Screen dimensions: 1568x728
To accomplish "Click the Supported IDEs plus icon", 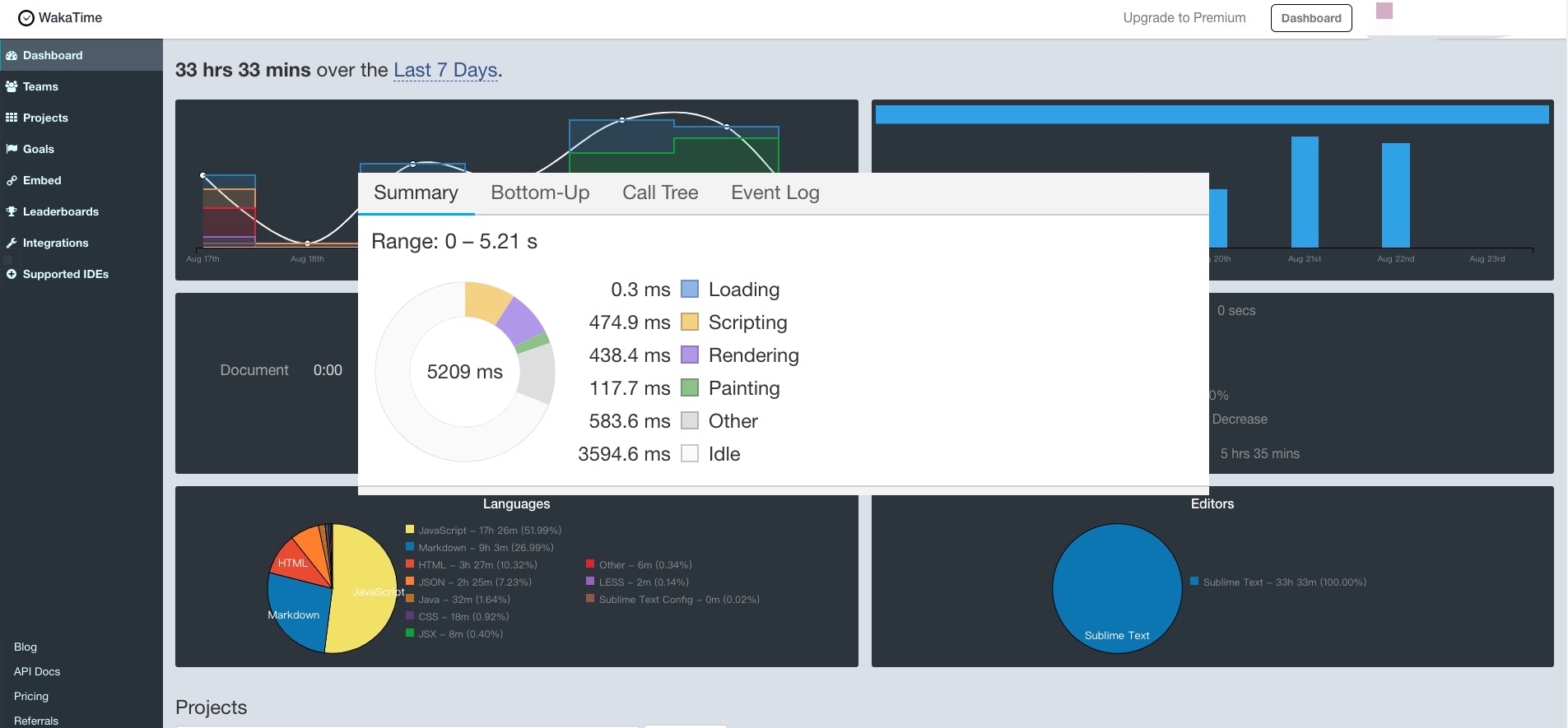I will click(12, 274).
